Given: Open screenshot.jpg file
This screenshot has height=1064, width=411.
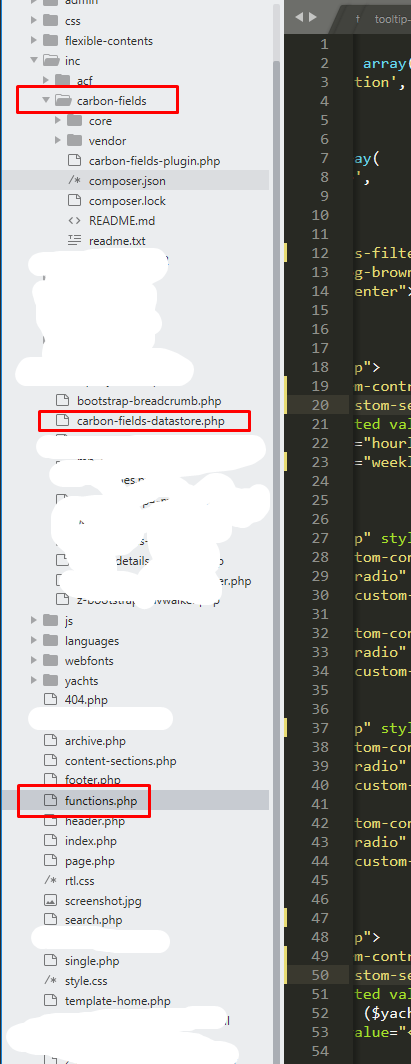Looking at the screenshot, I should [103, 900].
